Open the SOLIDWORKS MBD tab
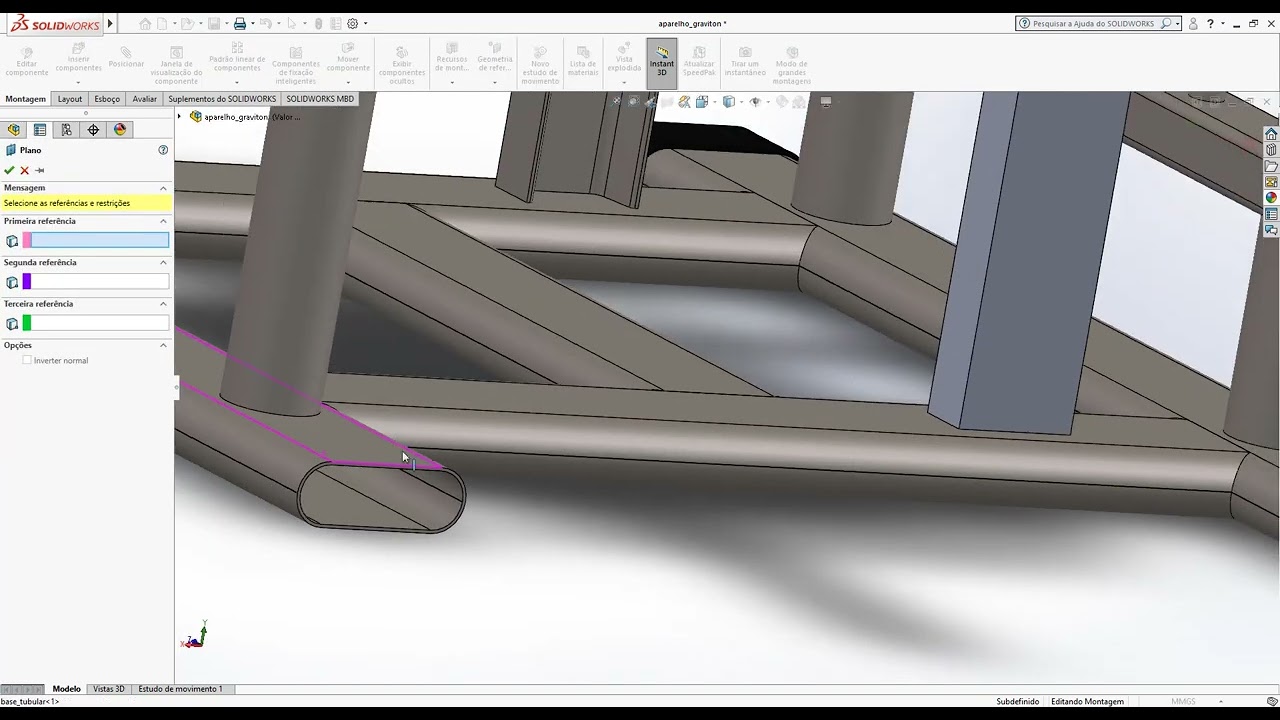Screen dimensions: 1280x720 [320, 99]
